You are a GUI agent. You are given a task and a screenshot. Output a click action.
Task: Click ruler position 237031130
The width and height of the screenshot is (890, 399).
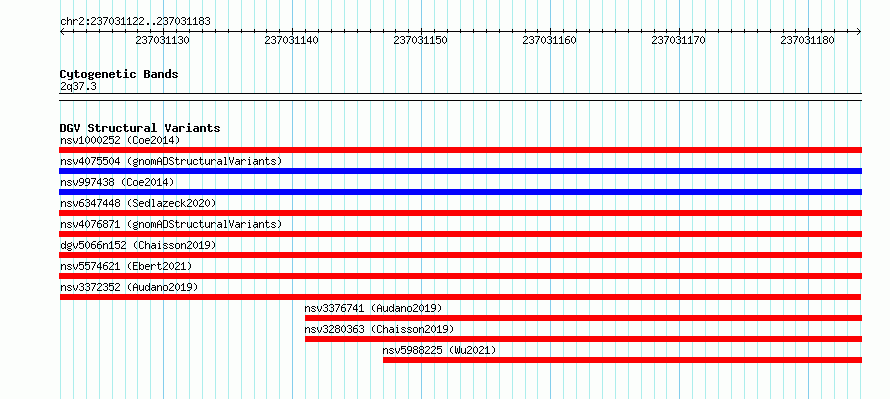point(162,41)
